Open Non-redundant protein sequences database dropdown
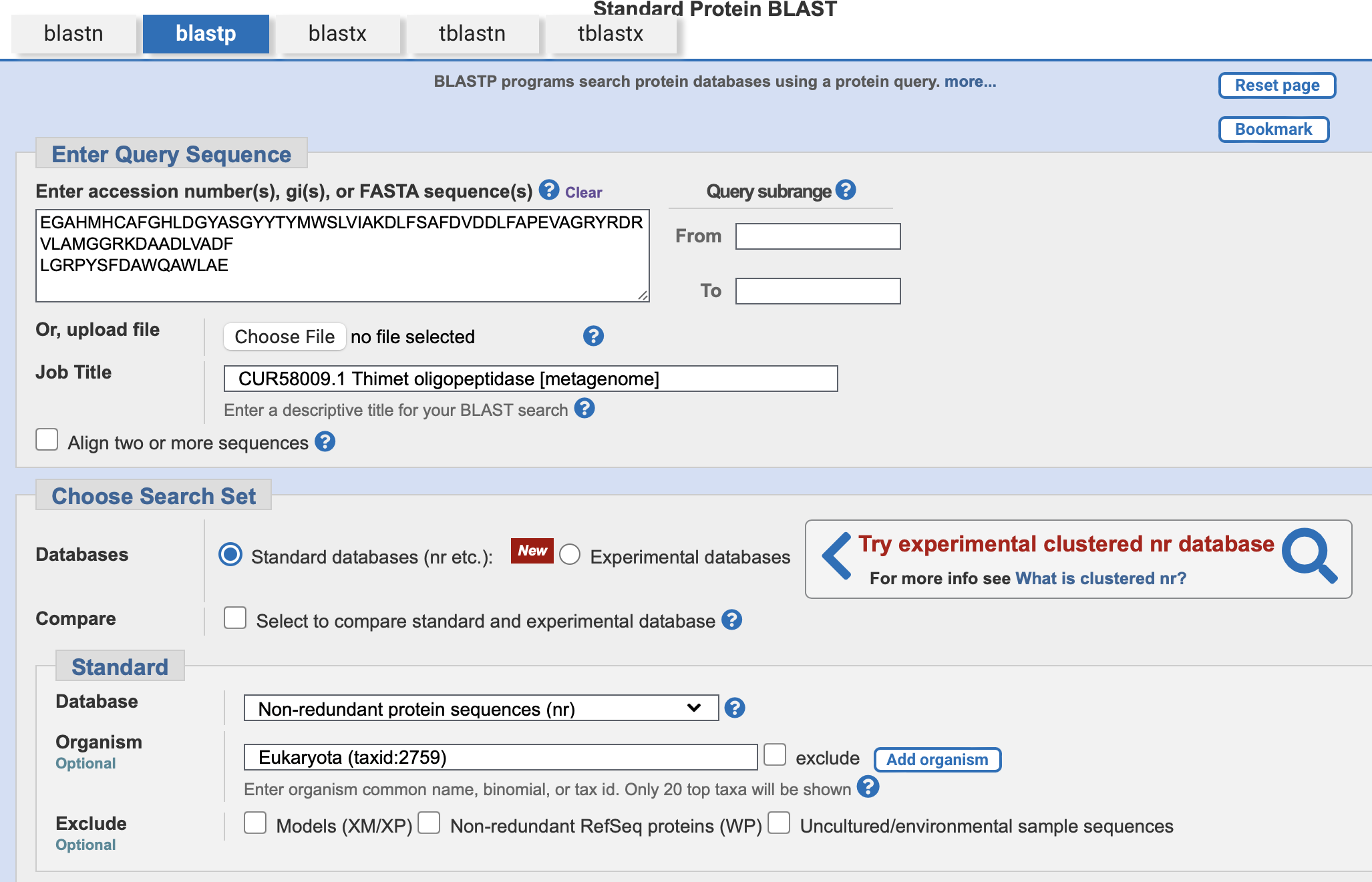The height and width of the screenshot is (882, 1372). (481, 708)
